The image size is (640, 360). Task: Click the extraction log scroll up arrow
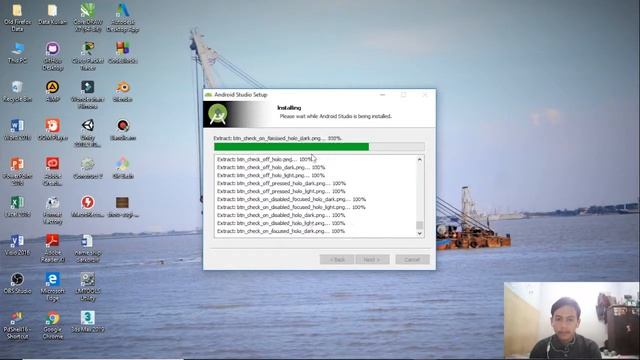tap(420, 160)
